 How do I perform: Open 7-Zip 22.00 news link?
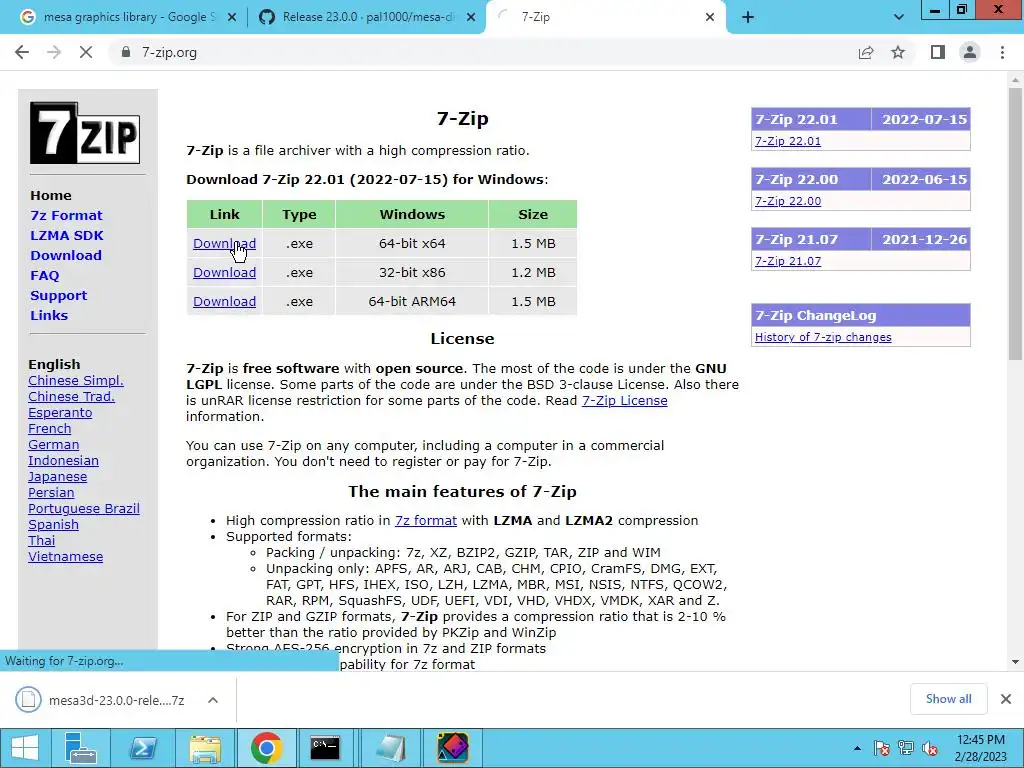coord(788,201)
